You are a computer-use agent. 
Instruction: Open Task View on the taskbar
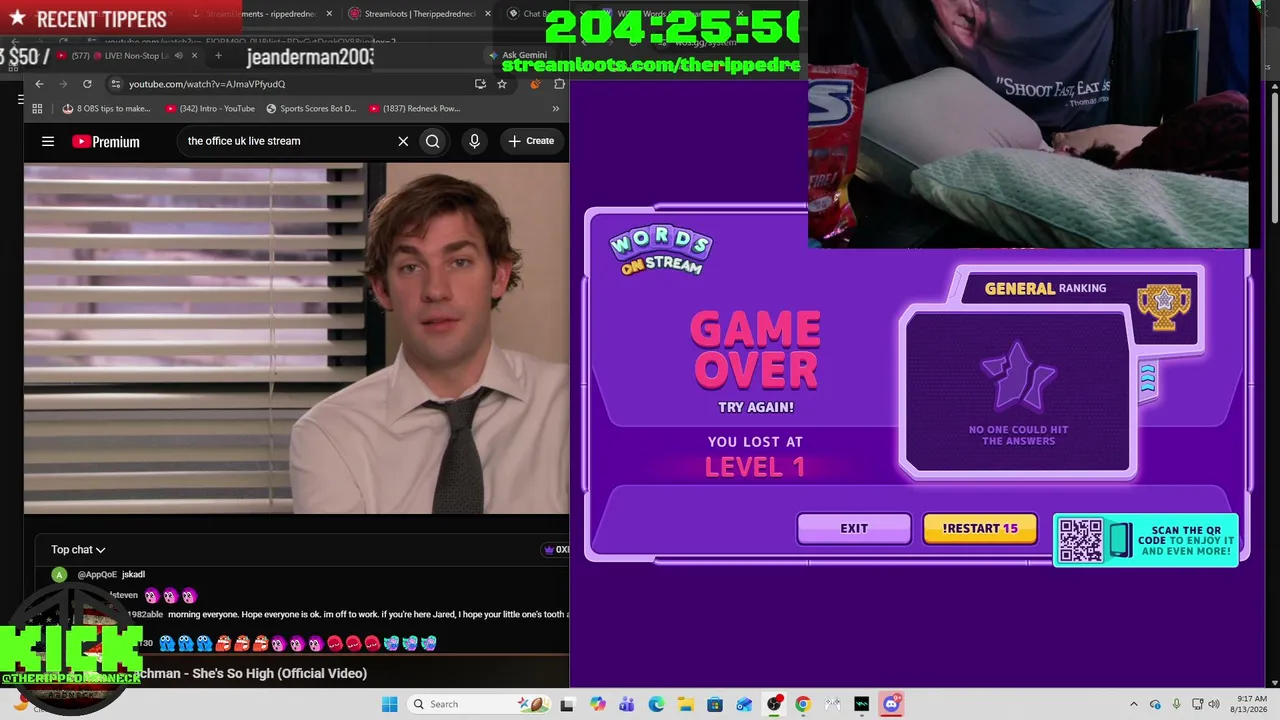[568, 704]
